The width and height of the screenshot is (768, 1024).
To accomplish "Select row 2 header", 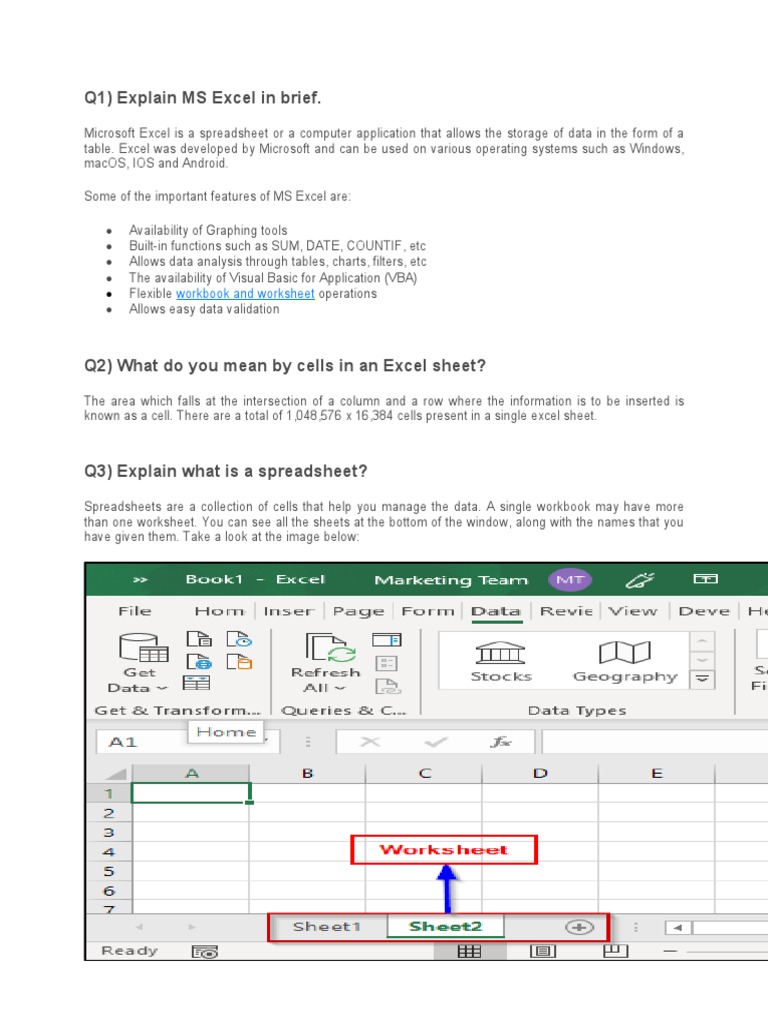I will pos(109,813).
